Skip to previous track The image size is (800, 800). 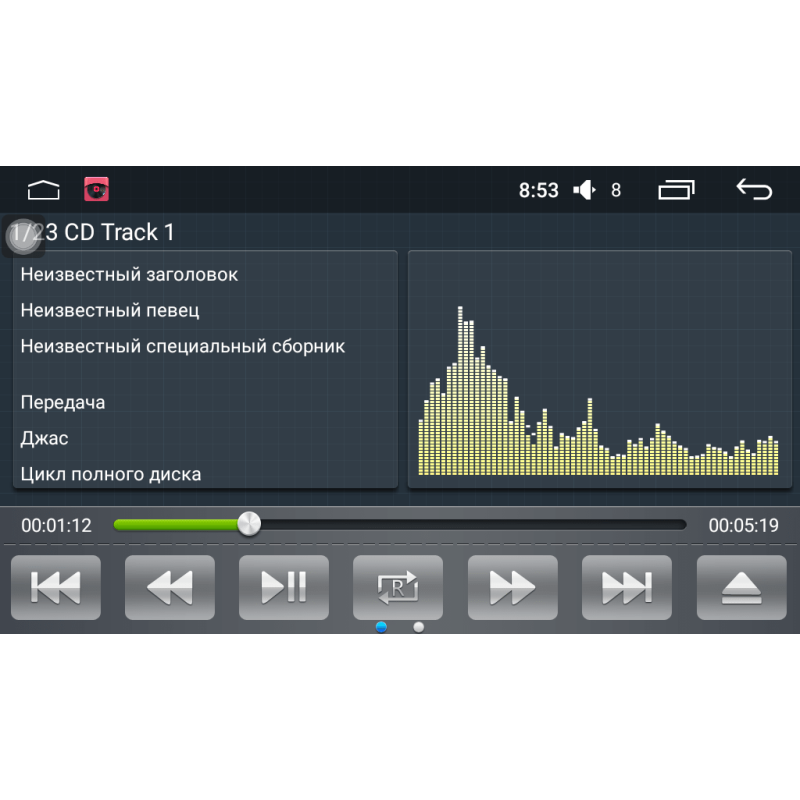[56, 587]
